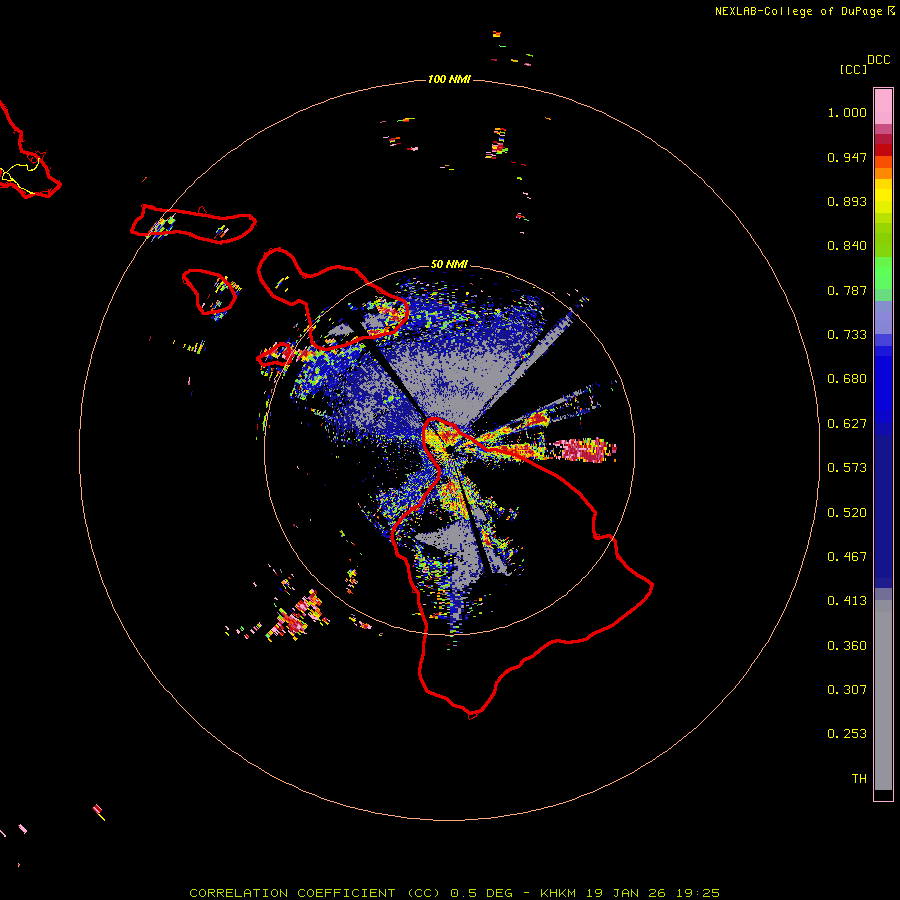Select the 0.520 scale value
This screenshot has width=900, height=900.
tap(847, 513)
